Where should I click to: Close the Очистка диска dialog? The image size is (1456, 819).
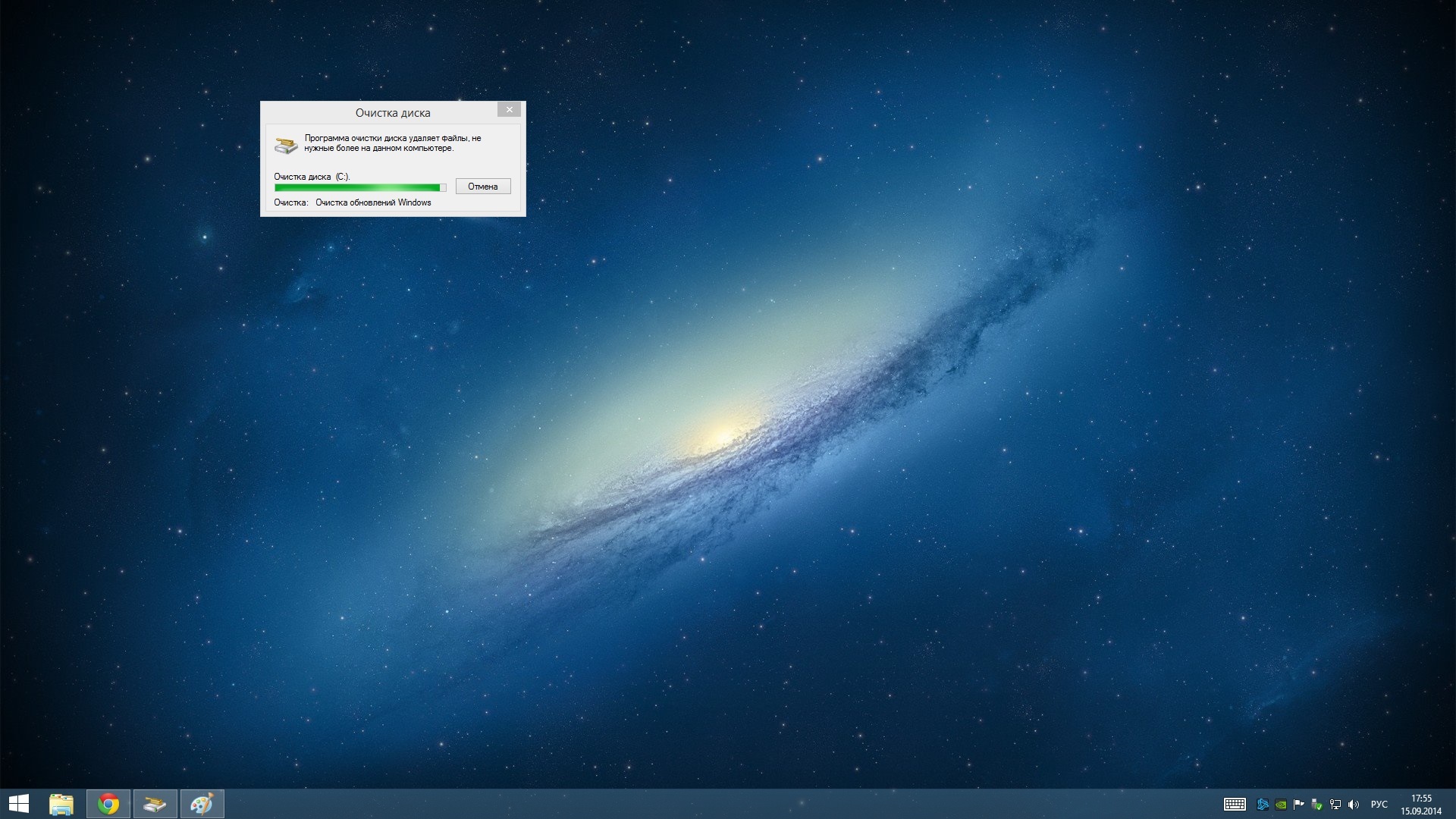(x=510, y=110)
